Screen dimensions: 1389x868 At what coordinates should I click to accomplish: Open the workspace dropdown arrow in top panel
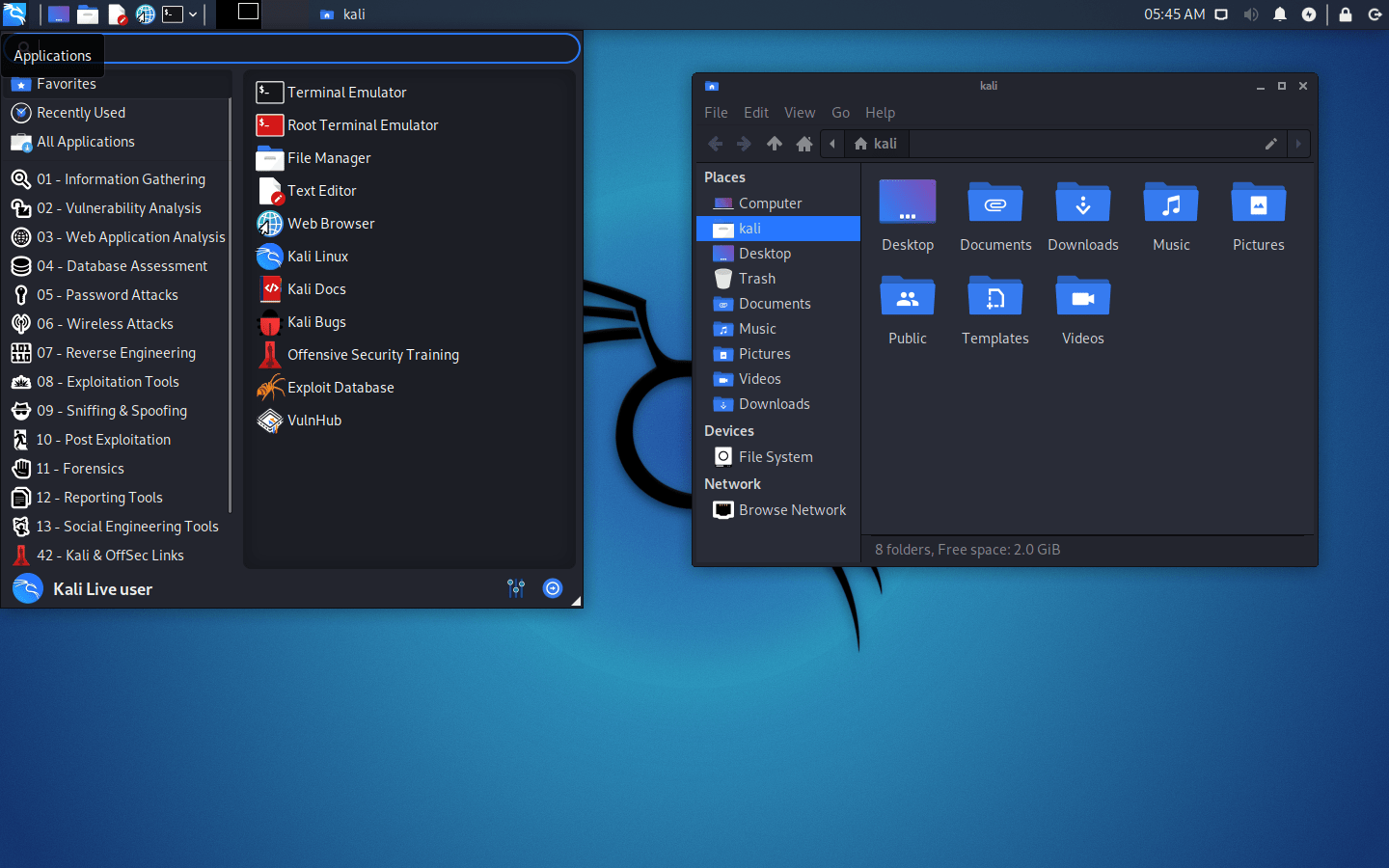(x=193, y=14)
